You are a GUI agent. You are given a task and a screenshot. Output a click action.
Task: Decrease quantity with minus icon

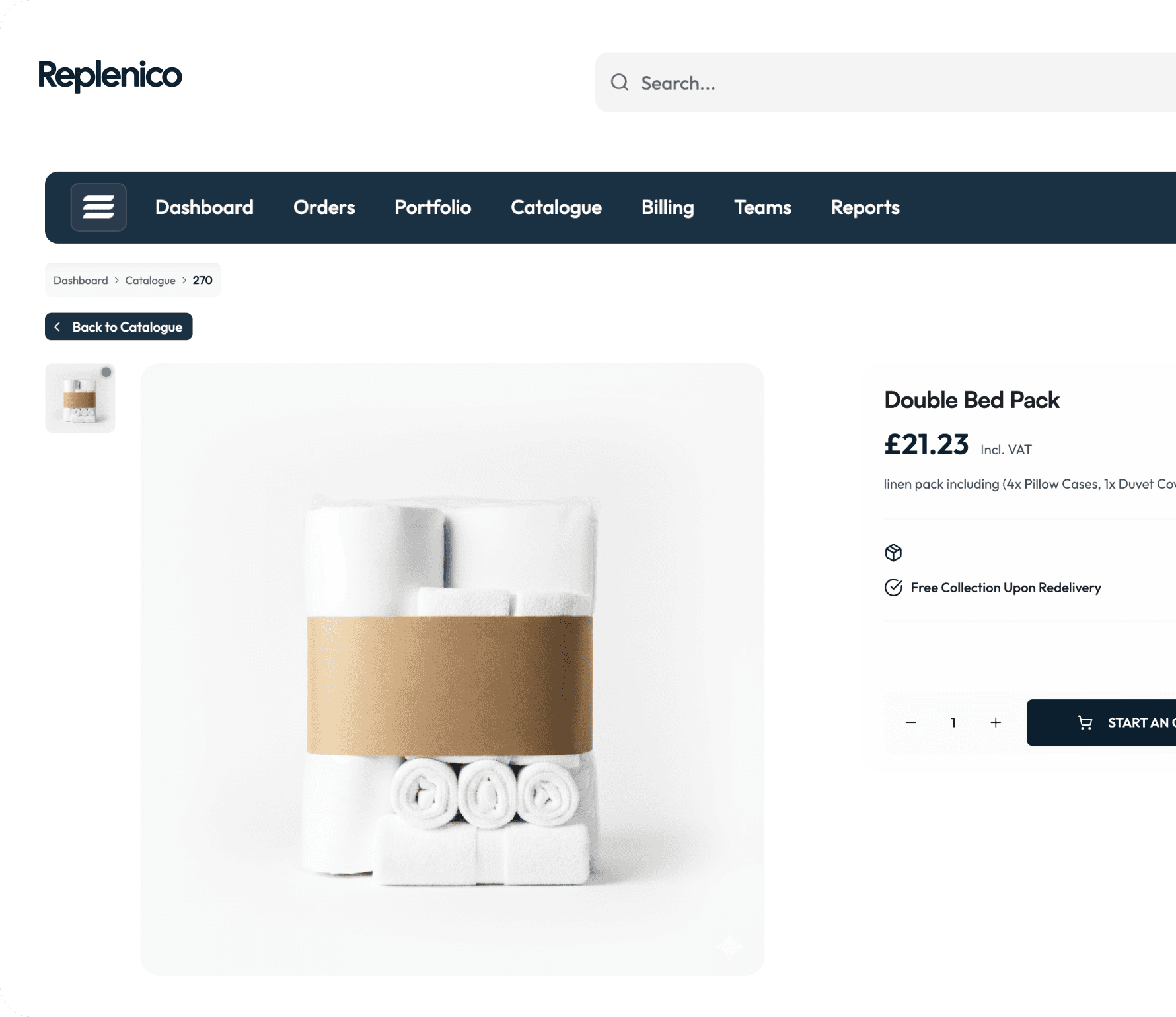click(910, 723)
